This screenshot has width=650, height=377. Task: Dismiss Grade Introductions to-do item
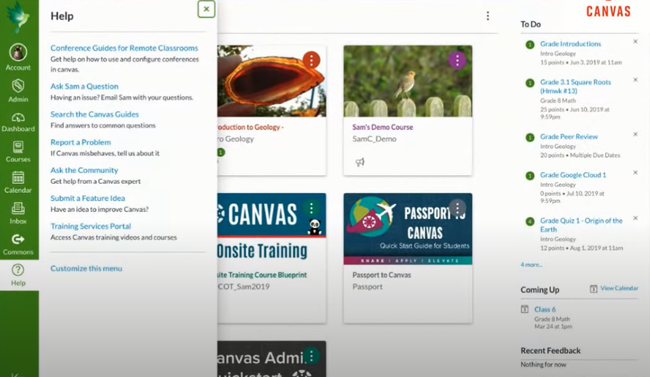click(635, 41)
